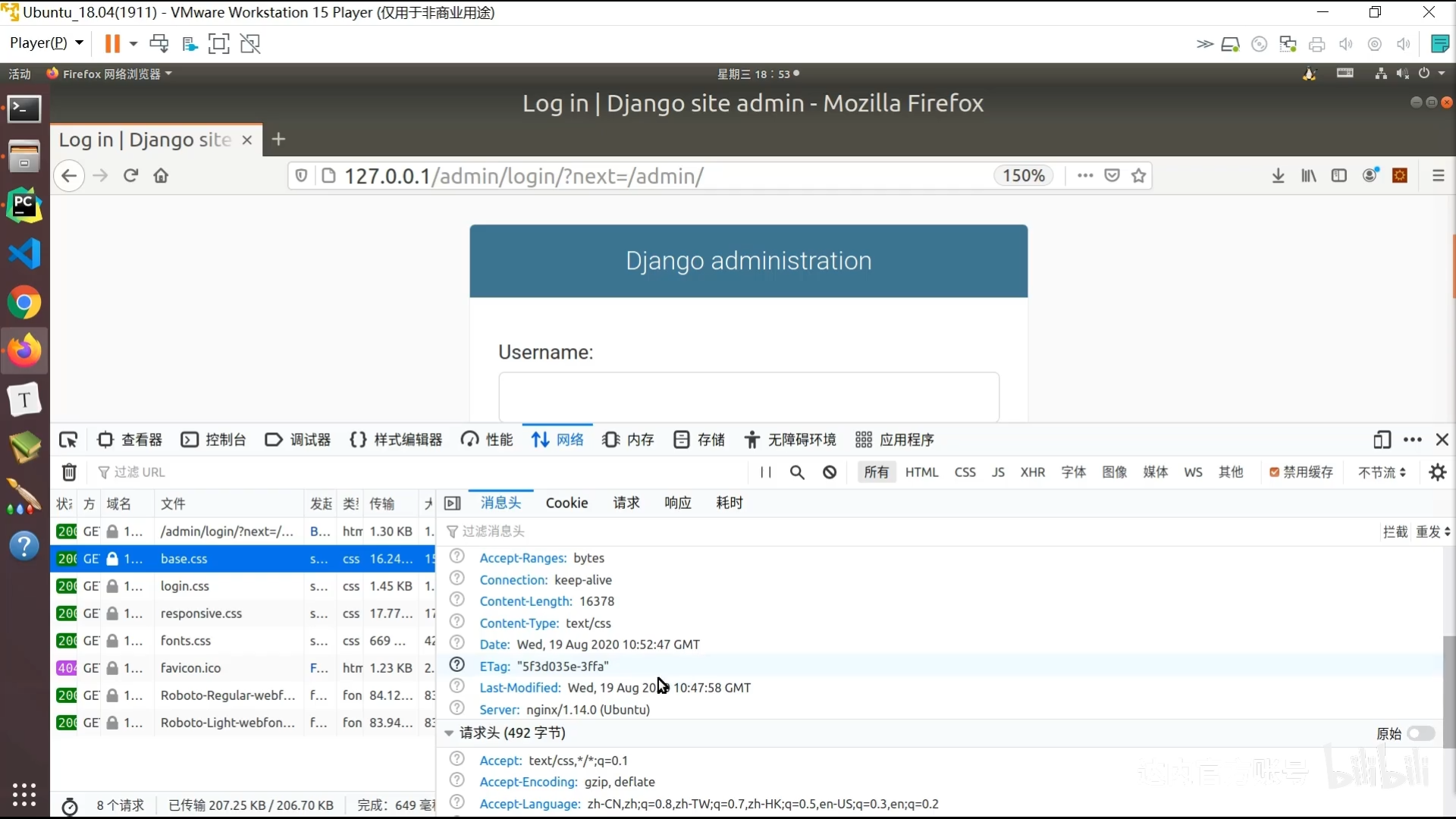Screen dimensions: 1456x819
Task: Open Visual Studio Code from the dock
Action: pyautogui.click(x=24, y=253)
